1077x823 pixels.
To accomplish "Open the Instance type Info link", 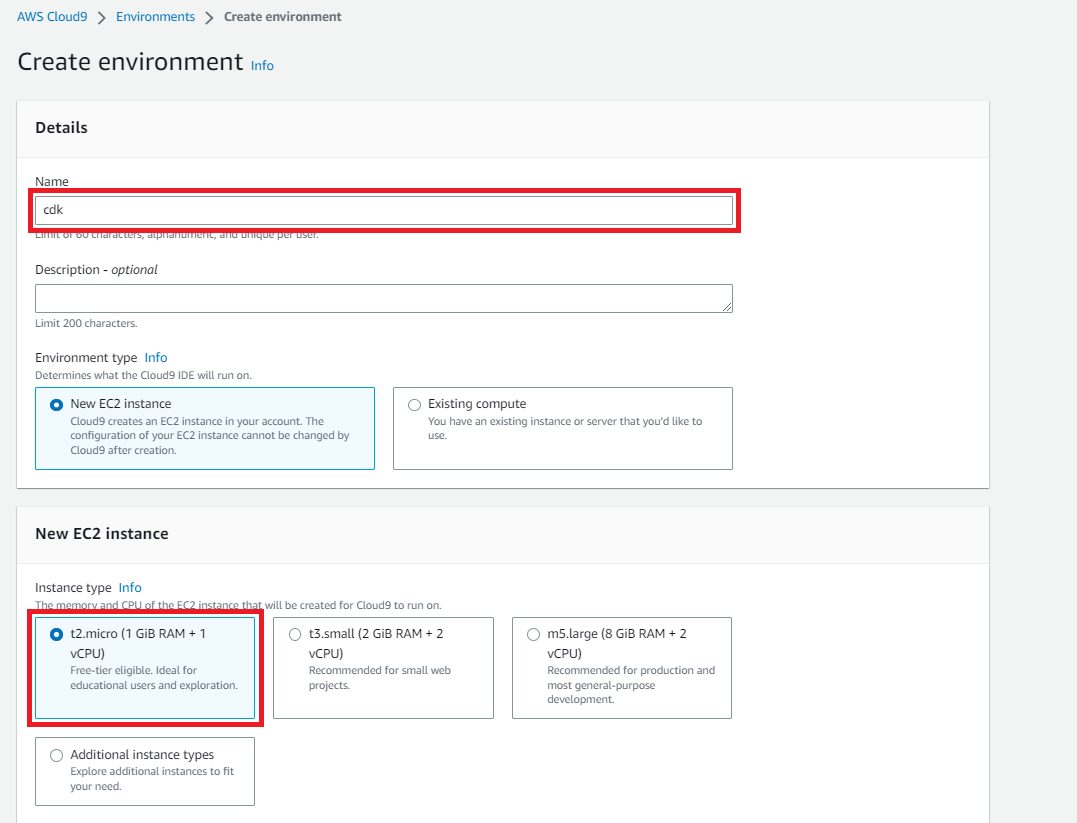I will 130,587.
